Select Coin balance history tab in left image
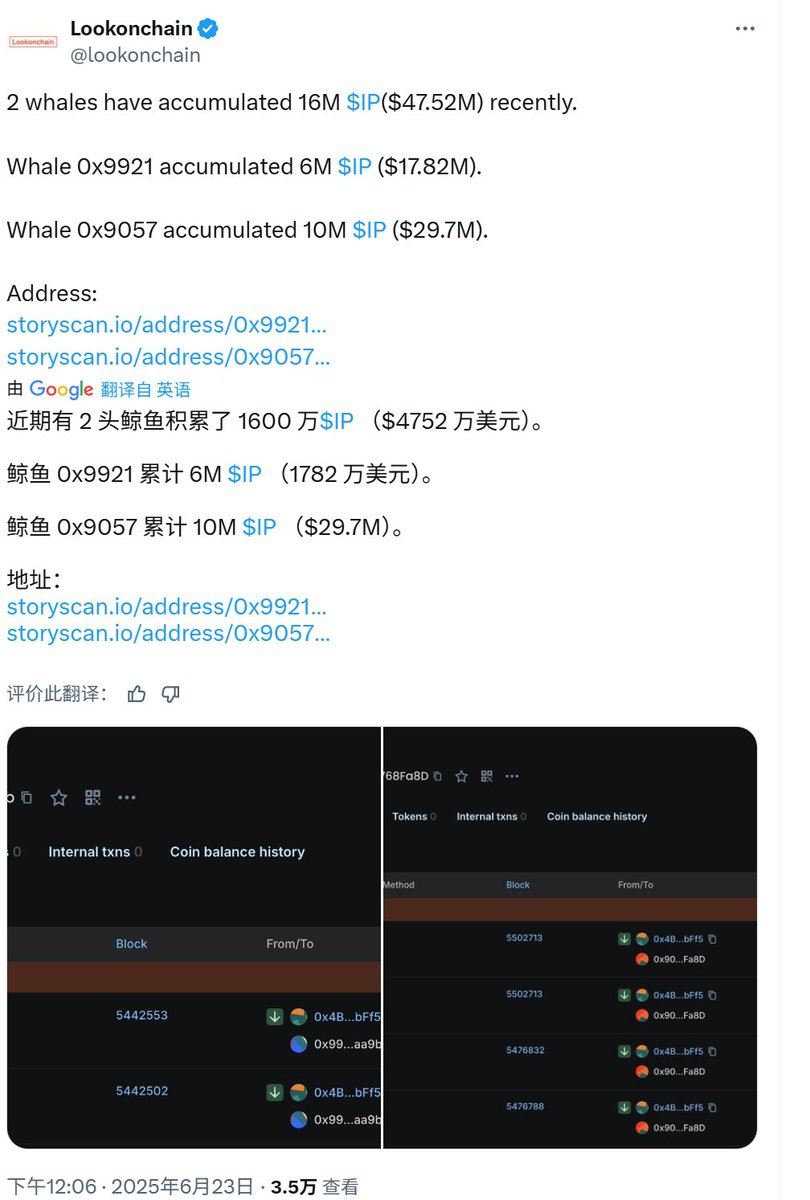810x1200 pixels. click(237, 852)
